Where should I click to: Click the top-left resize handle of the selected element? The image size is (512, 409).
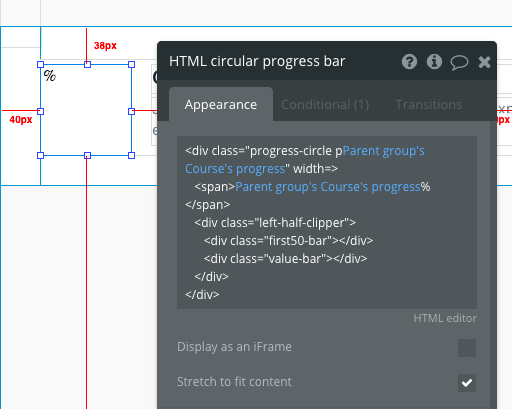coord(40,64)
